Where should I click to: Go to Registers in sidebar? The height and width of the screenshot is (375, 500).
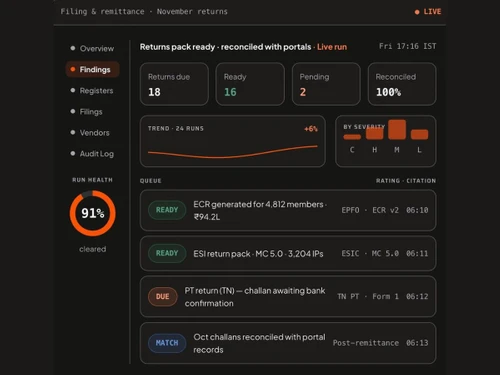pyautogui.click(x=92, y=91)
